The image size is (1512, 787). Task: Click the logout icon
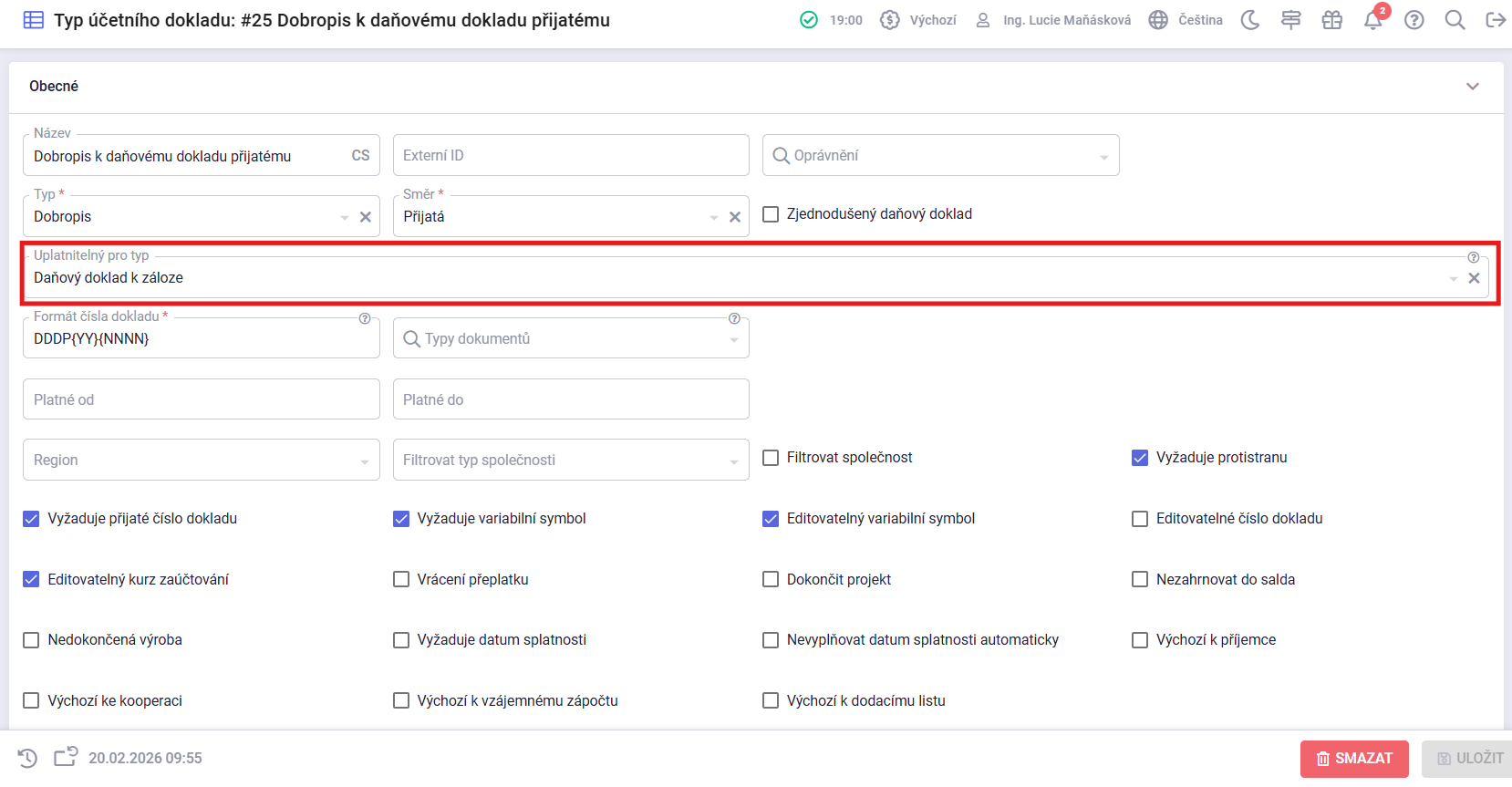pyautogui.click(x=1496, y=20)
